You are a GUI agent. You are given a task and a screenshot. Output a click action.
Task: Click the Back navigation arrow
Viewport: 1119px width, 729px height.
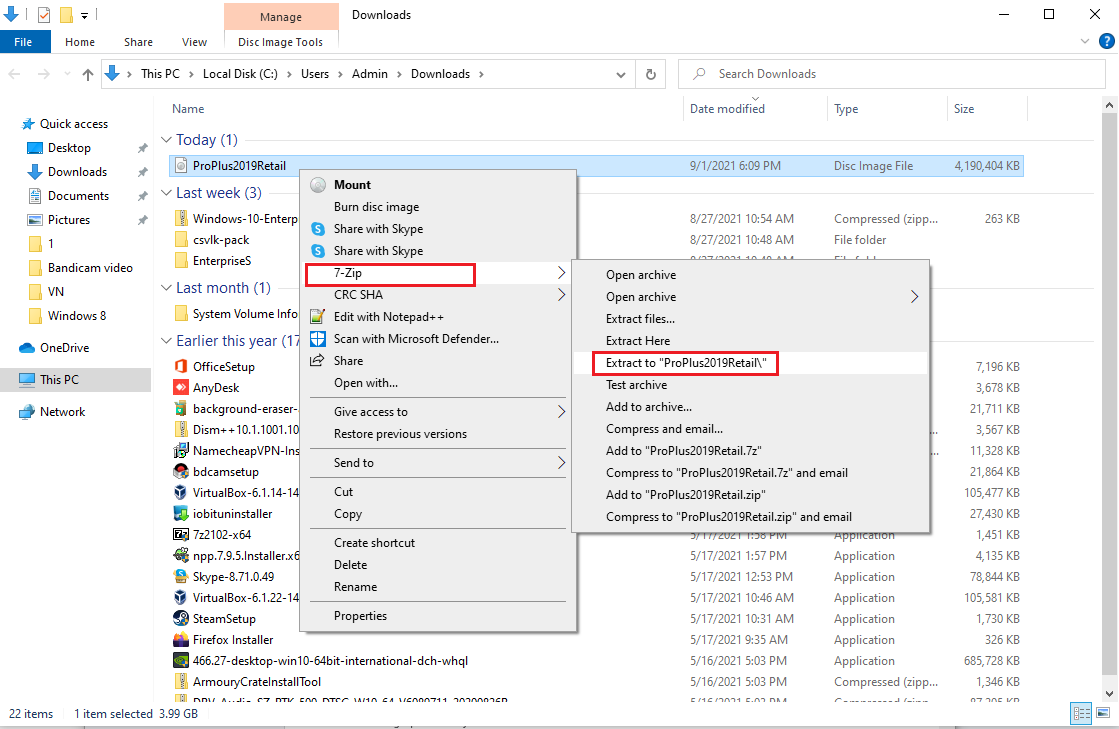[14, 74]
